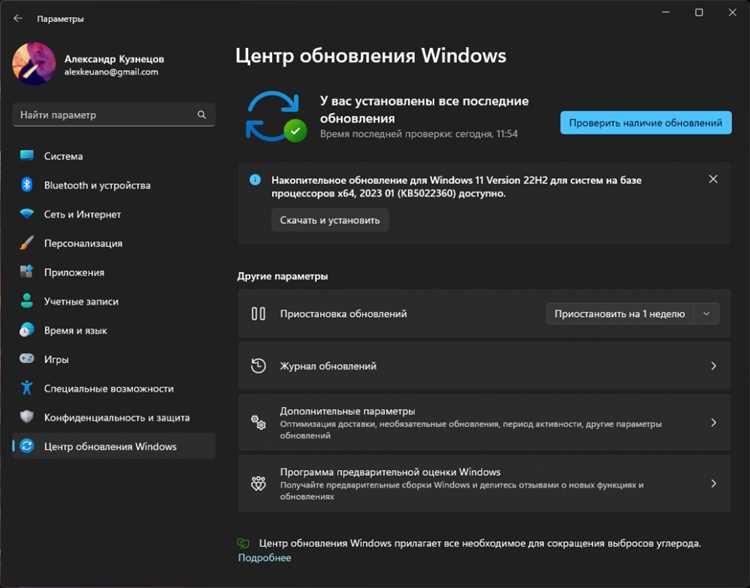Select the globe clock icon for Время и язык
Image resolution: width=750 pixels, height=588 pixels.
[x=27, y=330]
